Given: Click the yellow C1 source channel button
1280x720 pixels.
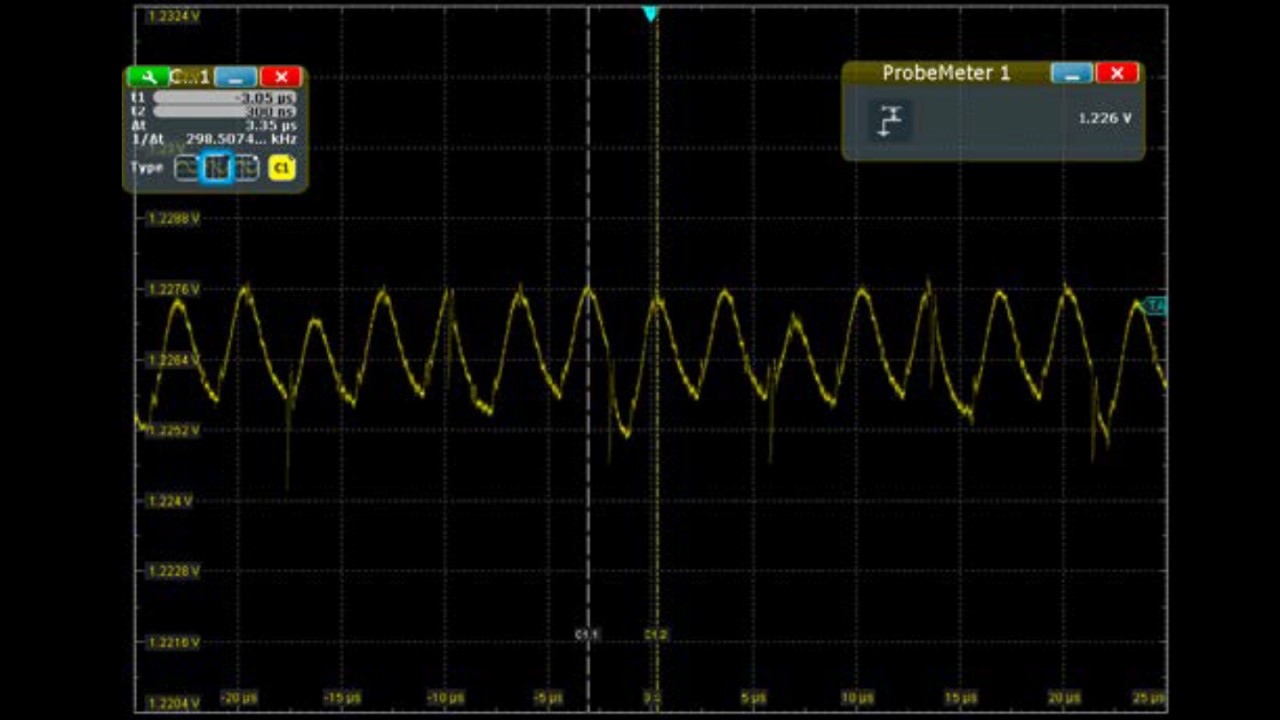Looking at the screenshot, I should 282,168.
